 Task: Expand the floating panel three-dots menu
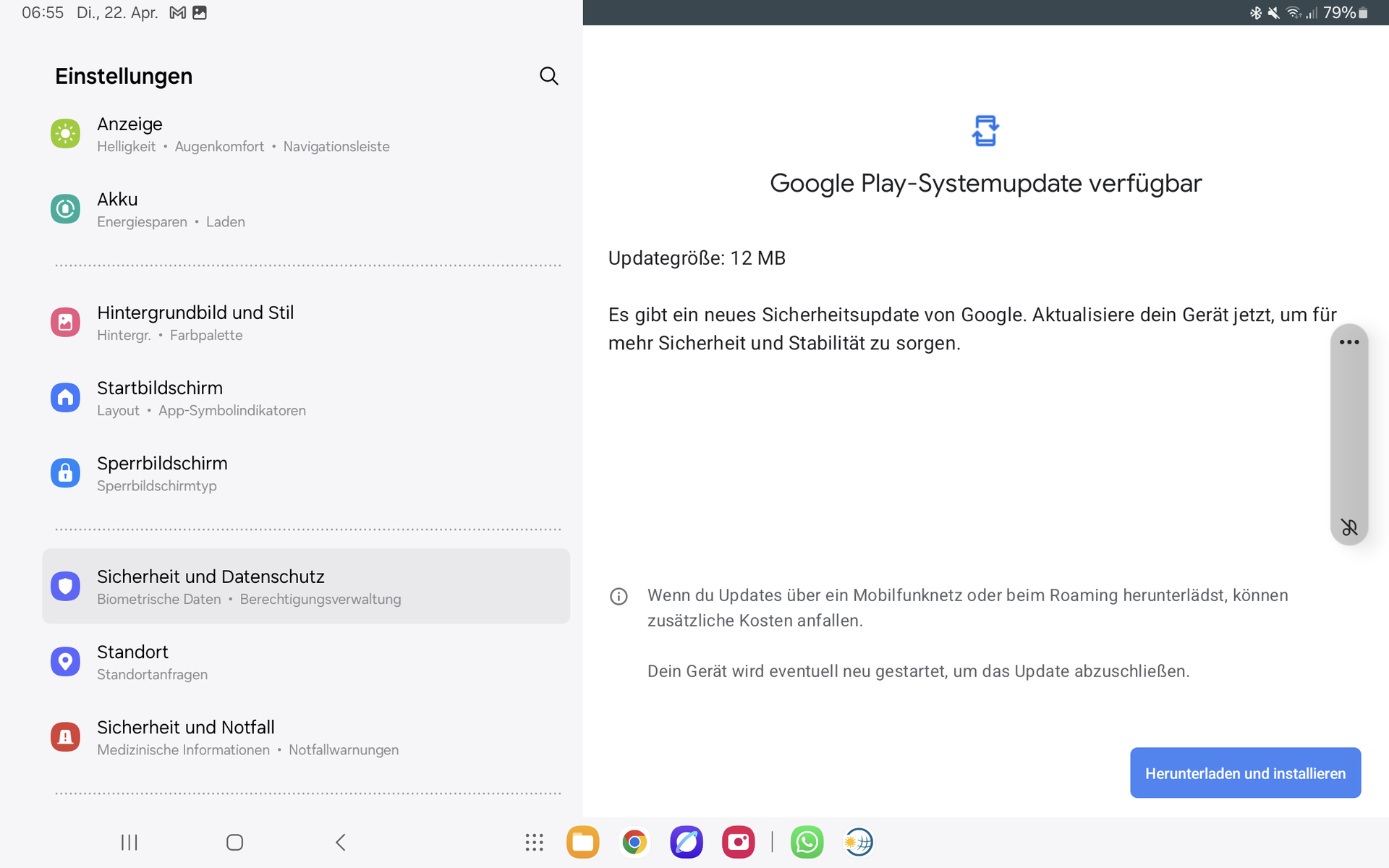(x=1348, y=342)
